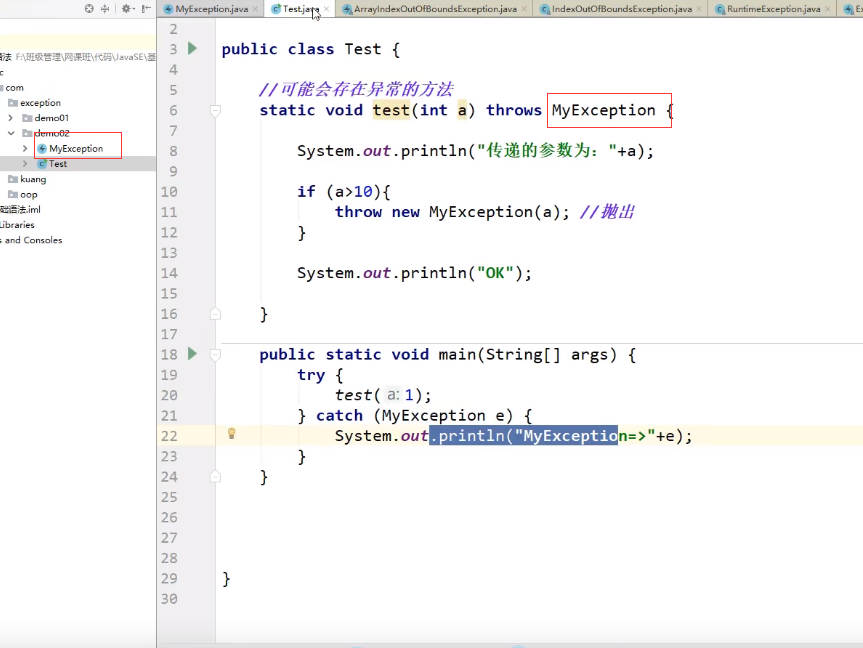Click class name Test on line 3
Image resolution: width=863 pixels, height=648 pixels.
pyautogui.click(x=363, y=49)
